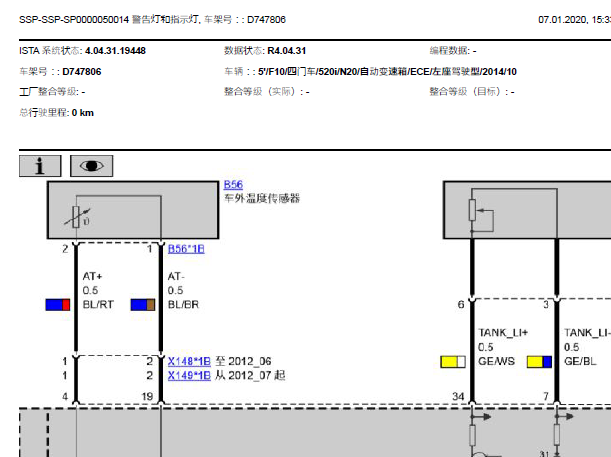Select the TANK_LI+ signal label
The width and height of the screenshot is (611, 457).
coord(503,333)
